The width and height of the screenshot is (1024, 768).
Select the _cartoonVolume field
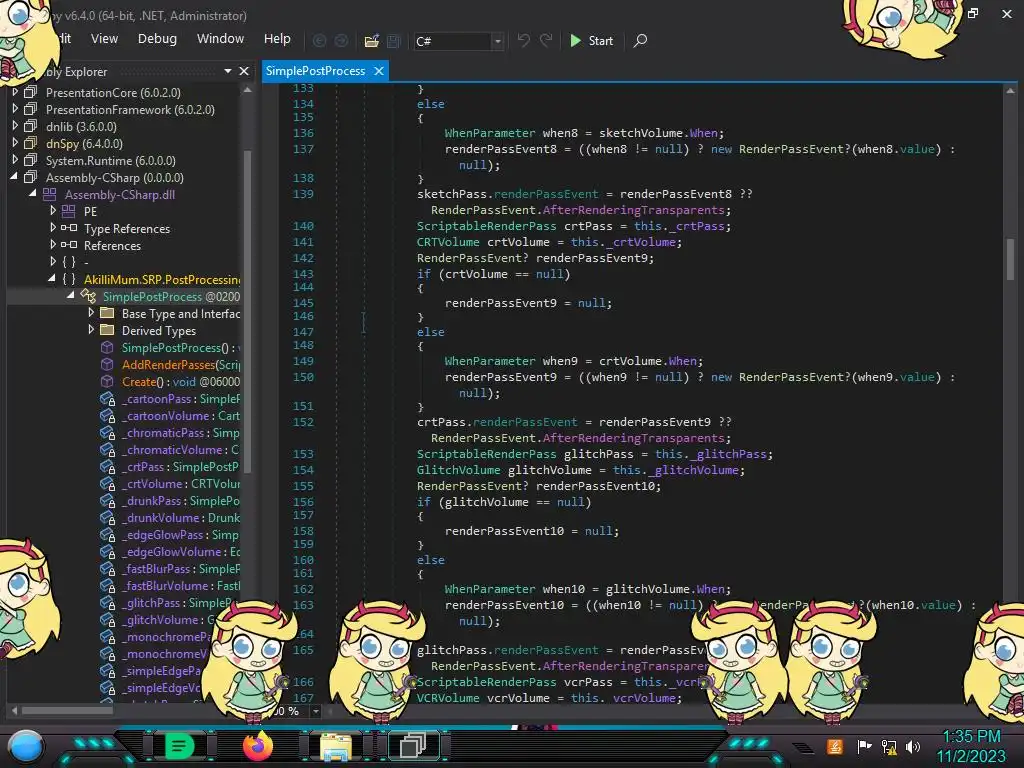(181, 415)
